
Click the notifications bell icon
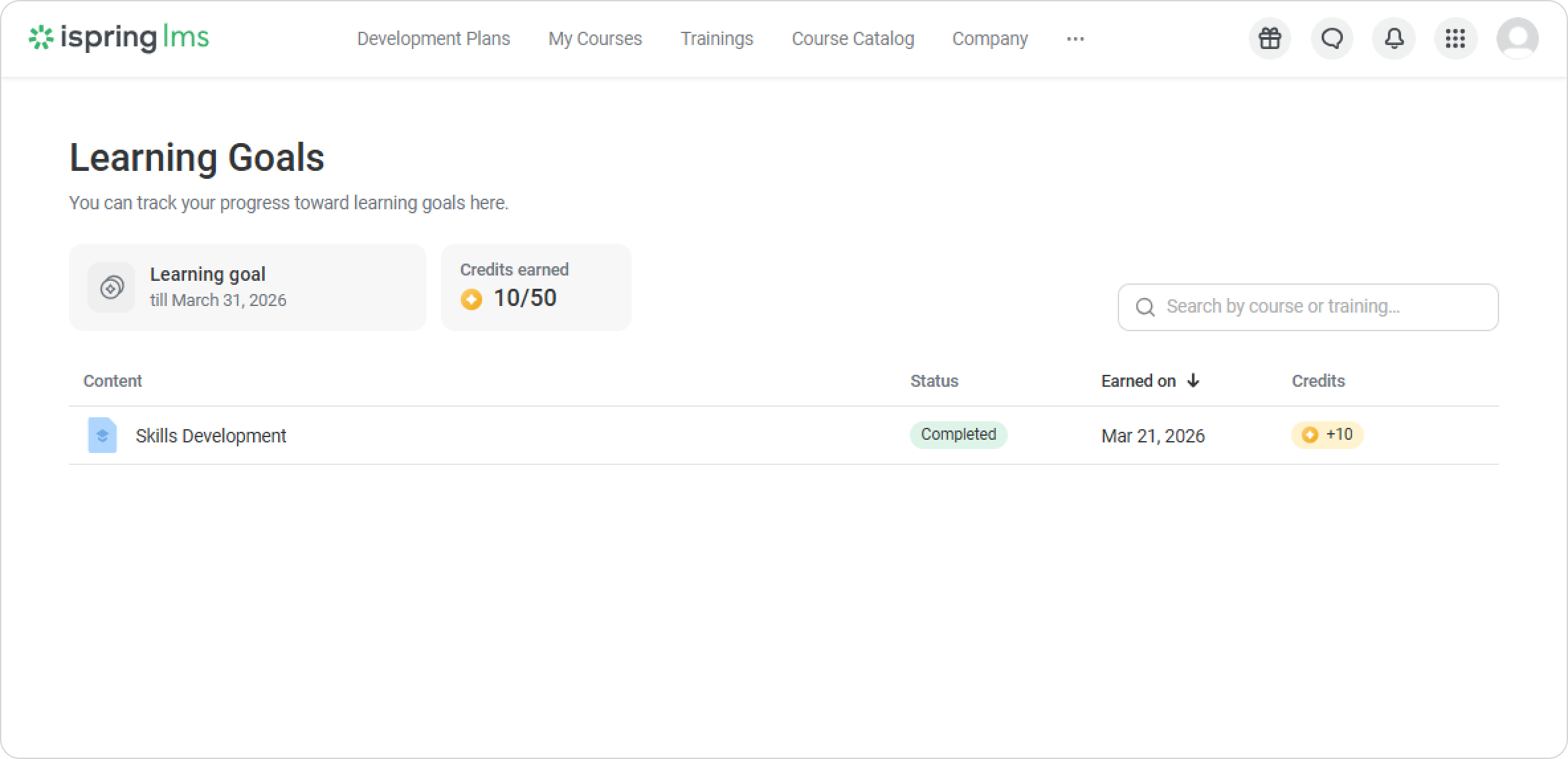[1394, 38]
